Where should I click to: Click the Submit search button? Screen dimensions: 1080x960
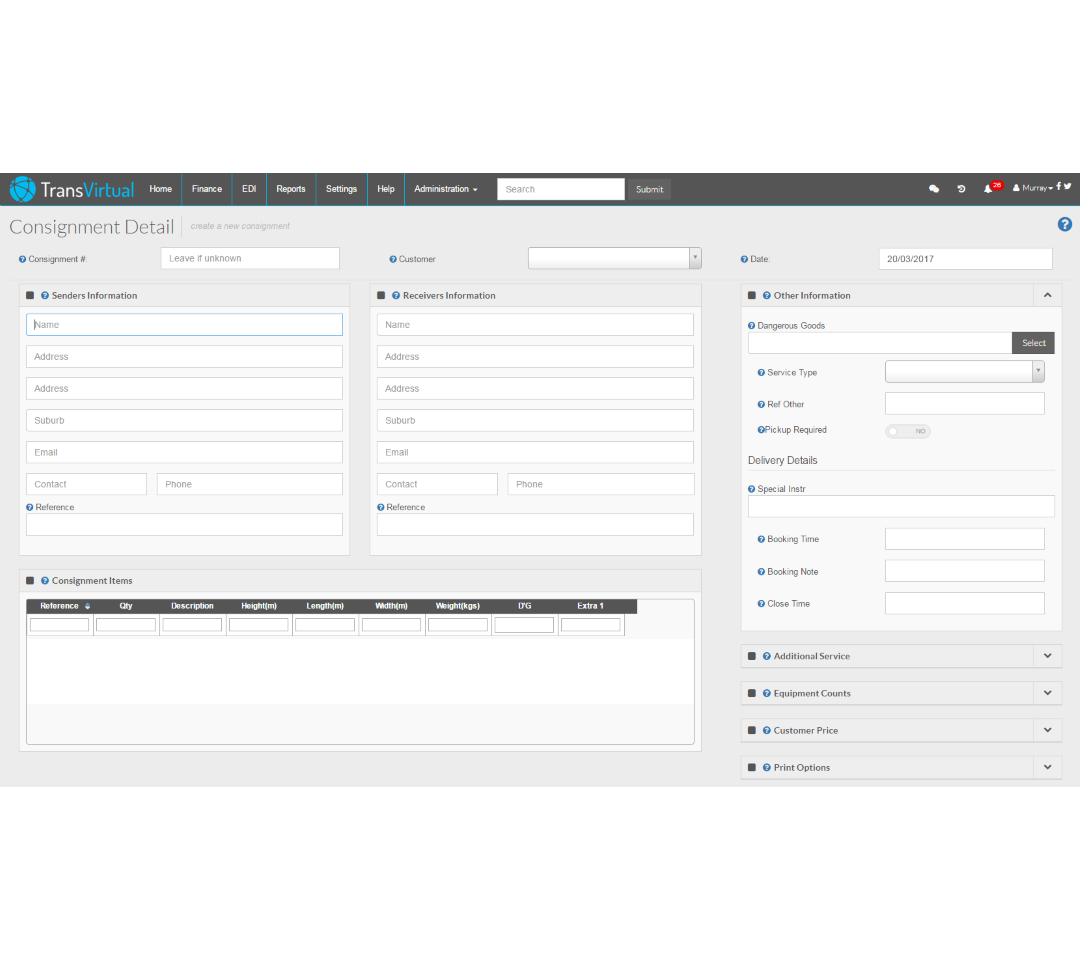click(649, 189)
